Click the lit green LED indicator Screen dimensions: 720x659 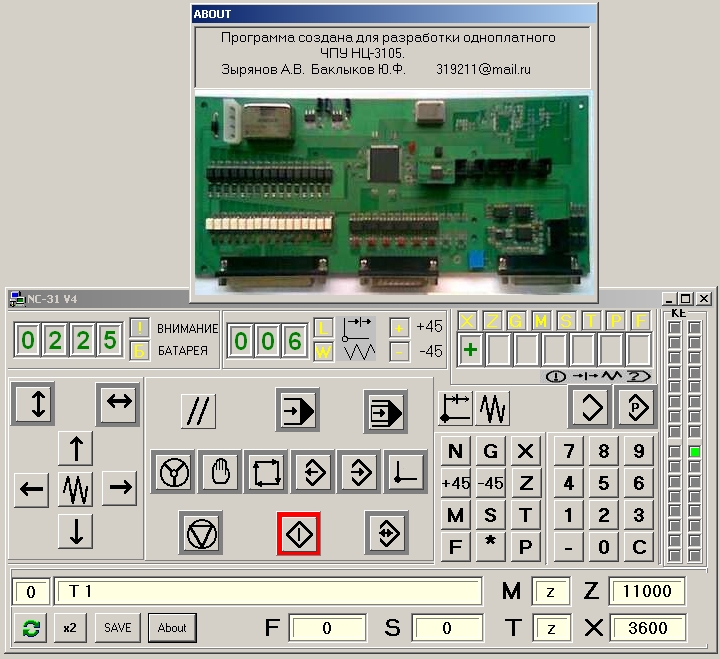point(695,452)
